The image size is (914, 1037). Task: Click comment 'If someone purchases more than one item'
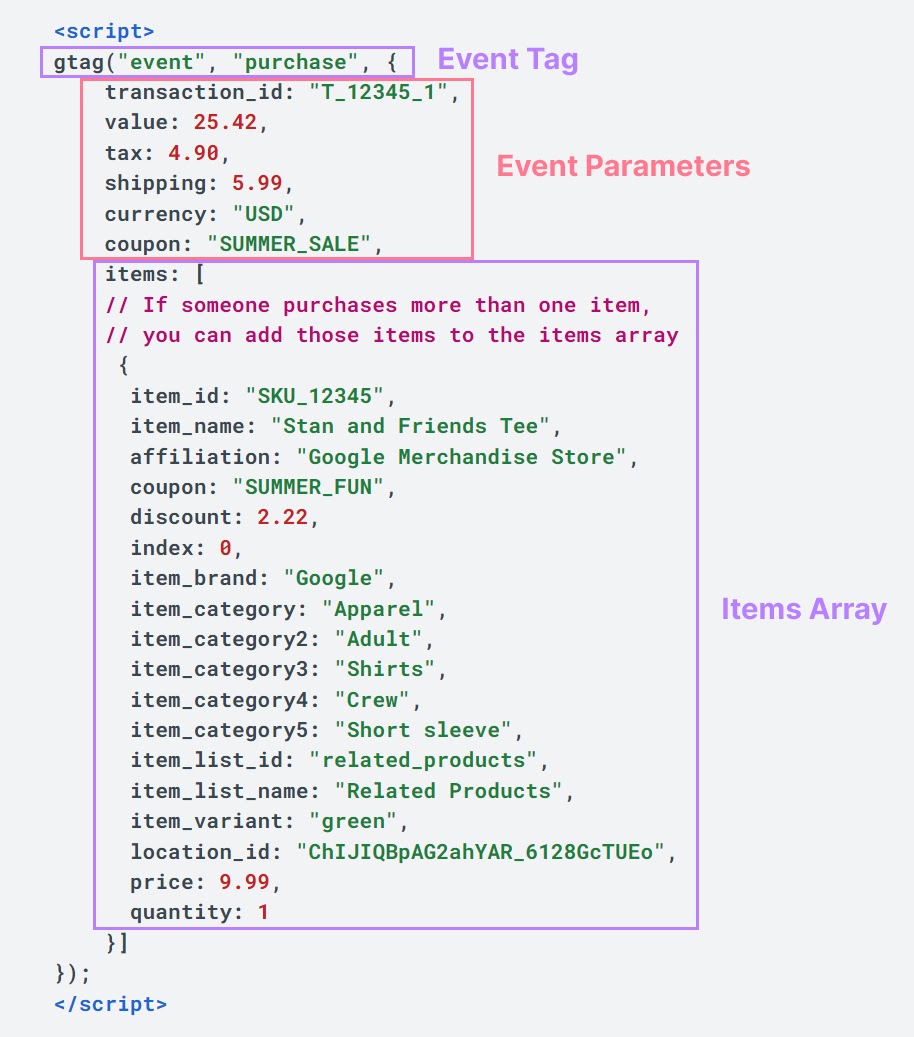pyautogui.click(x=378, y=305)
